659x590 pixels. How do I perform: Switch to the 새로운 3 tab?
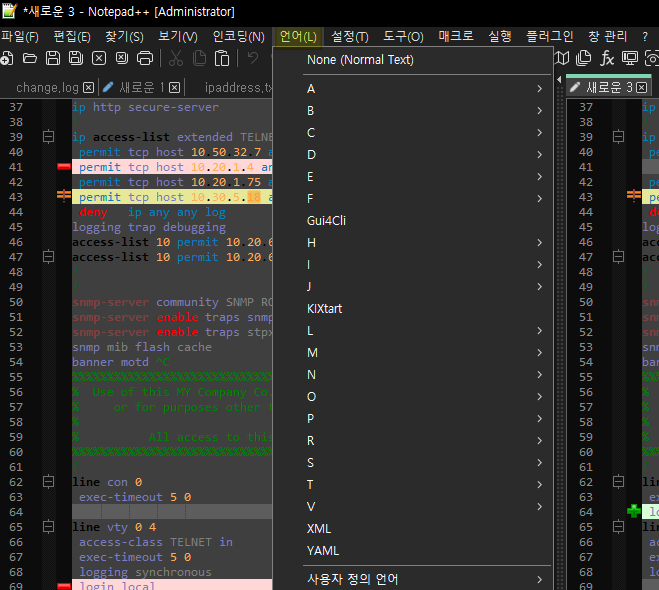[609, 87]
